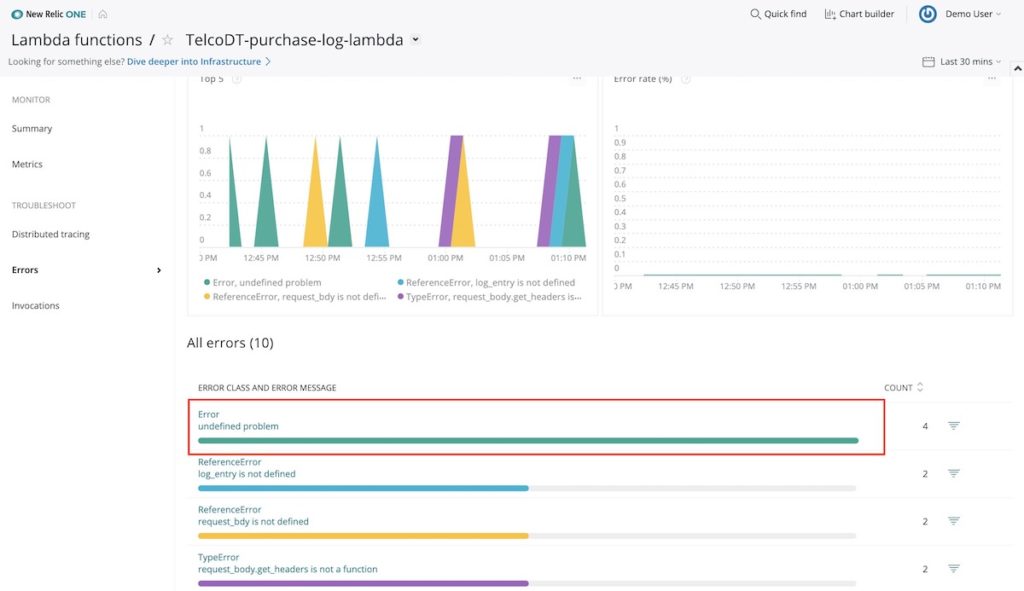Click the chevron arrow beside Errors
The image size is (1024, 591).
[x=159, y=270]
